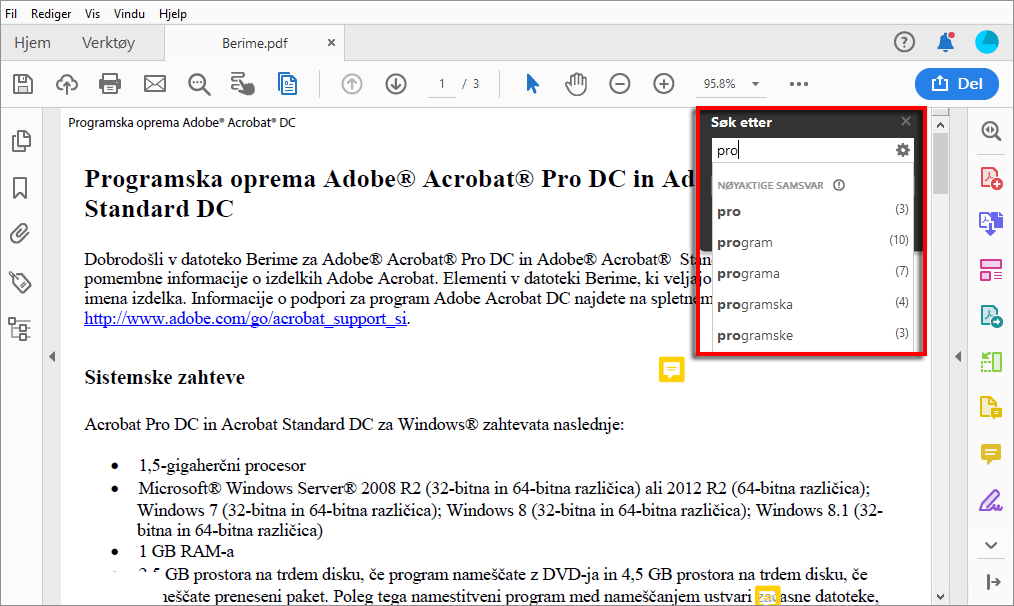Switch to the Verktøy tab
This screenshot has width=1014, height=606.
point(109,43)
